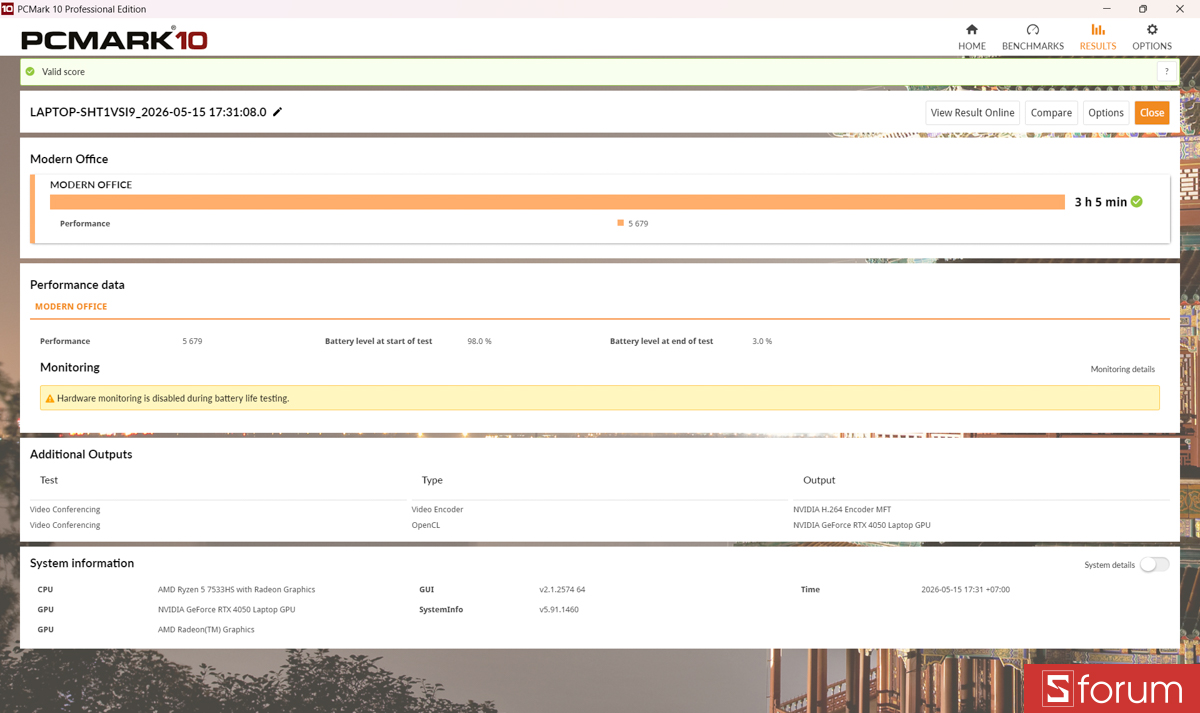Click 'AMD Ryzen 5 7533HS with Radeon Graphics'
This screenshot has width=1200, height=713.
tap(236, 589)
